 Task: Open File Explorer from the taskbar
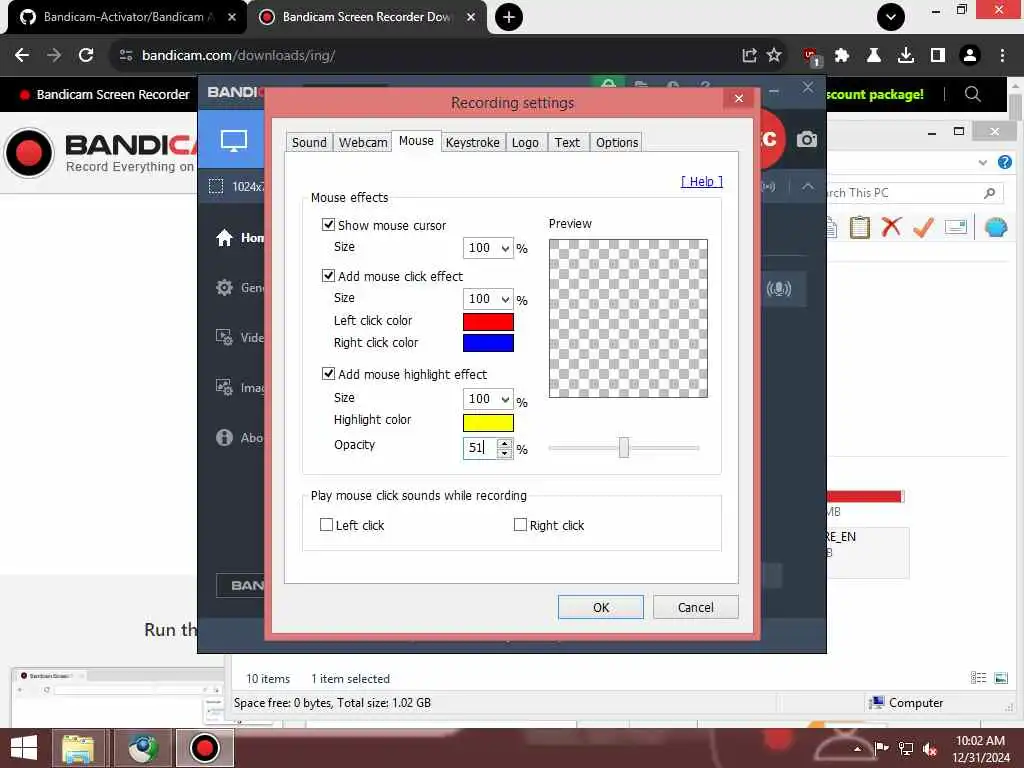[78, 748]
